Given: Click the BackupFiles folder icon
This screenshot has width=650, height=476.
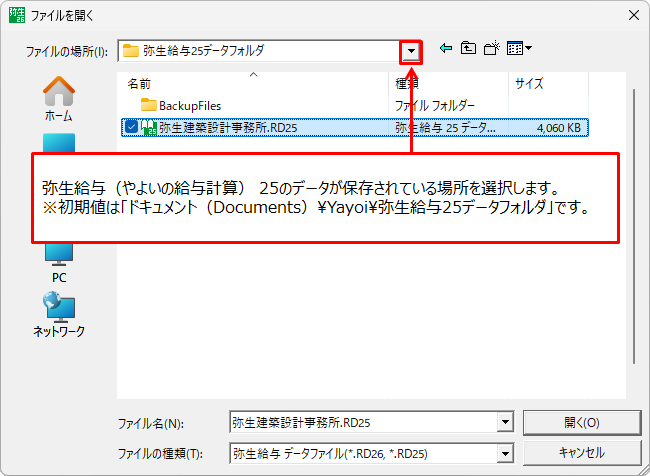Looking at the screenshot, I should [x=149, y=105].
